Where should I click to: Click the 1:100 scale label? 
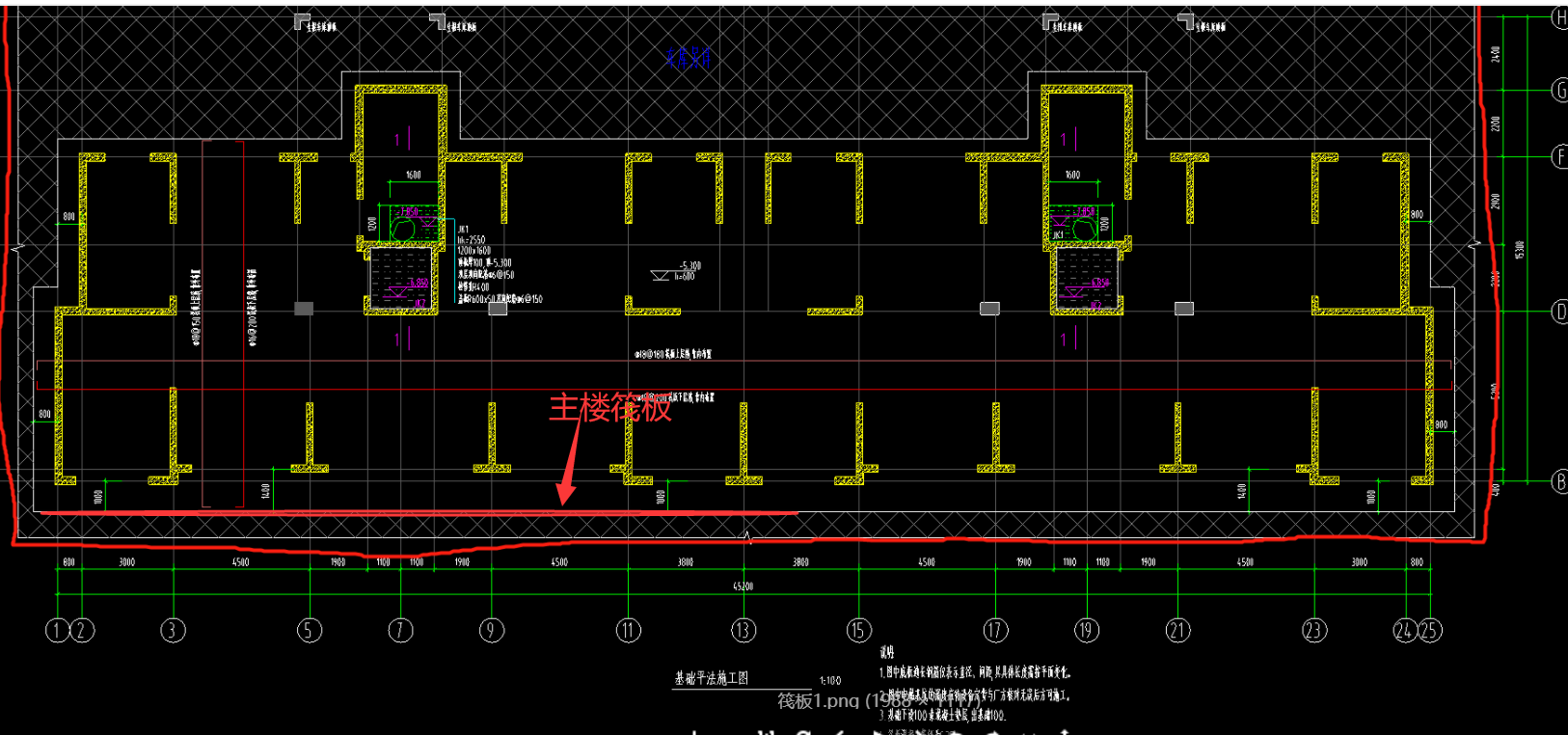tap(830, 681)
